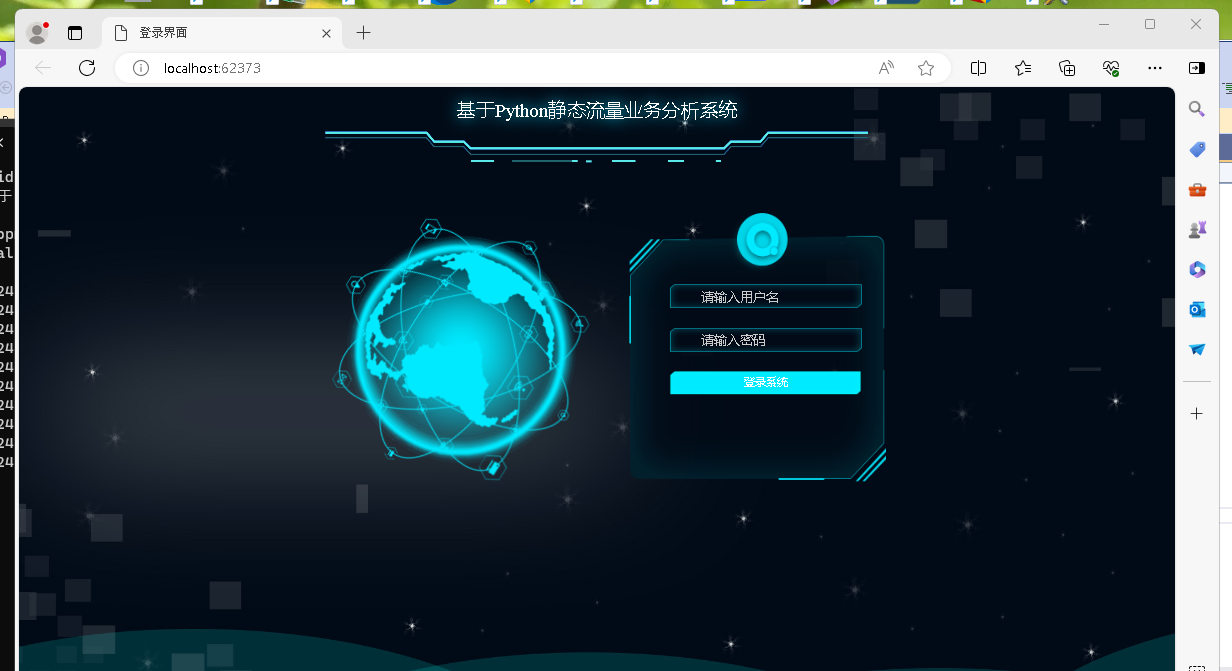Viewport: 1232px width, 671px height.
Task: Go back using the browser back arrow
Action: coord(43,68)
